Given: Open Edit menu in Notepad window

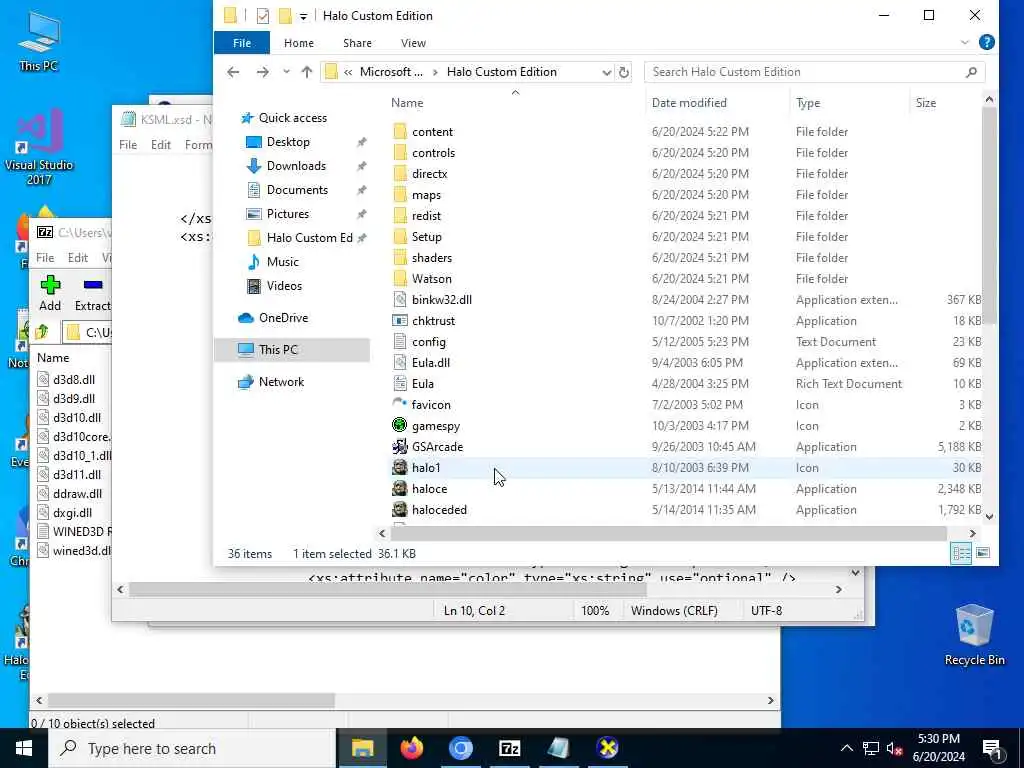Looking at the screenshot, I should pos(161,145).
